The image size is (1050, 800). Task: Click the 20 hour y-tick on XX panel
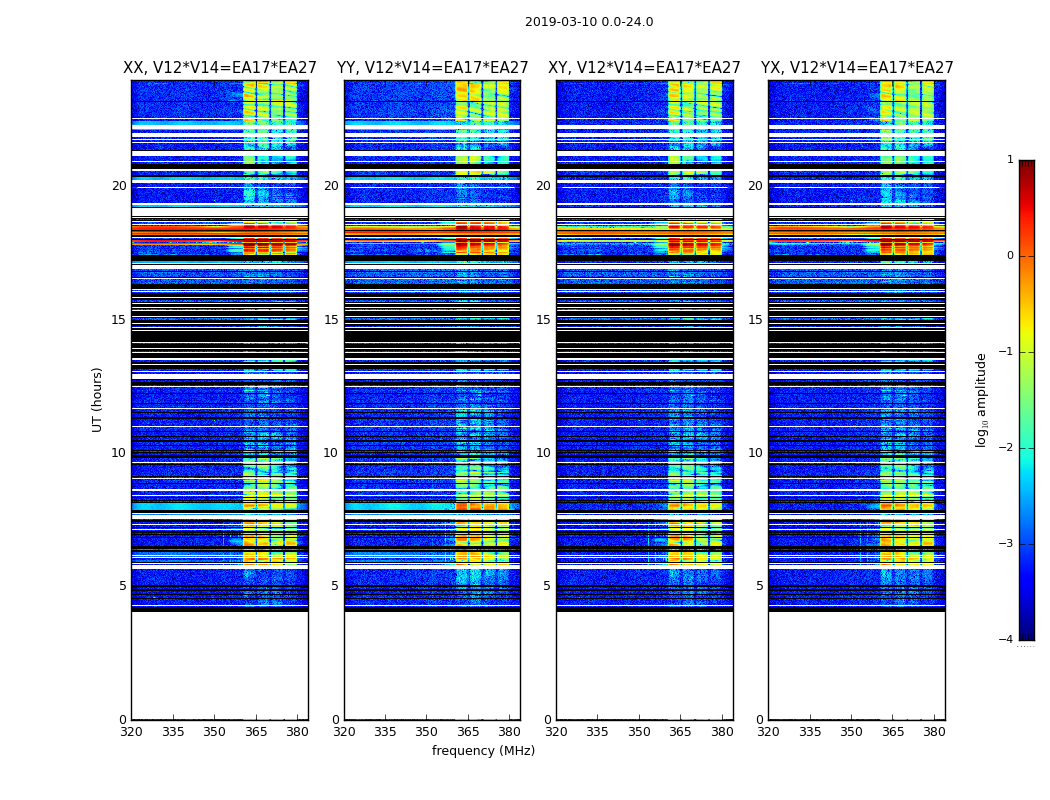(119, 186)
